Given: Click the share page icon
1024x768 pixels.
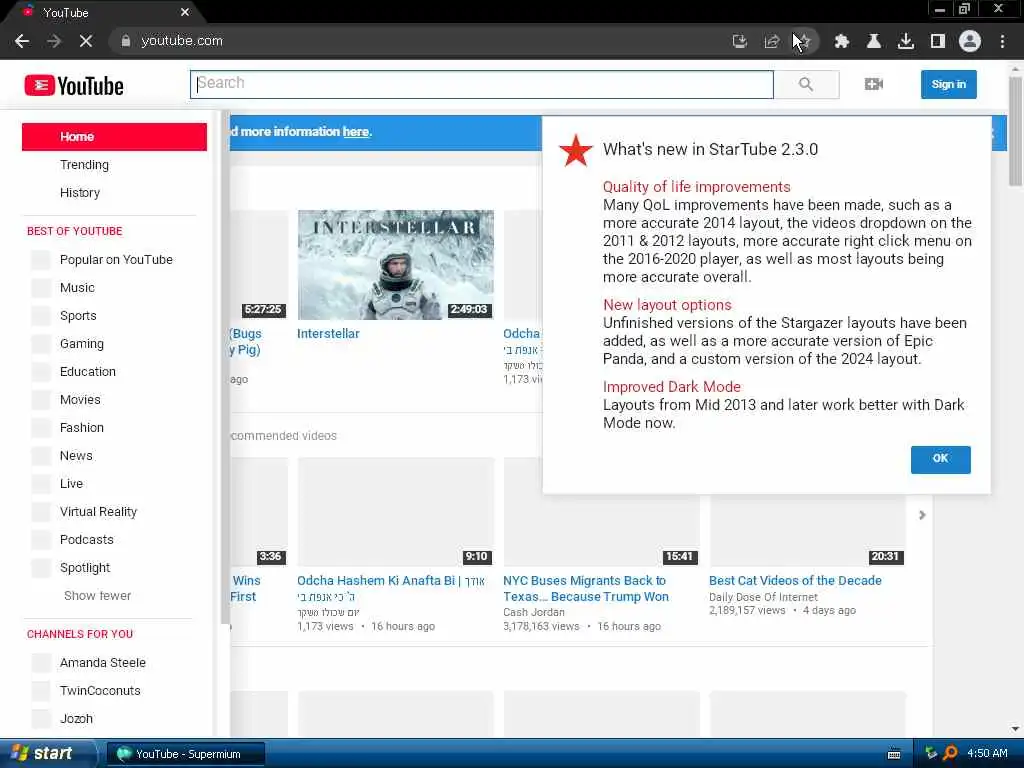Looking at the screenshot, I should click(771, 41).
